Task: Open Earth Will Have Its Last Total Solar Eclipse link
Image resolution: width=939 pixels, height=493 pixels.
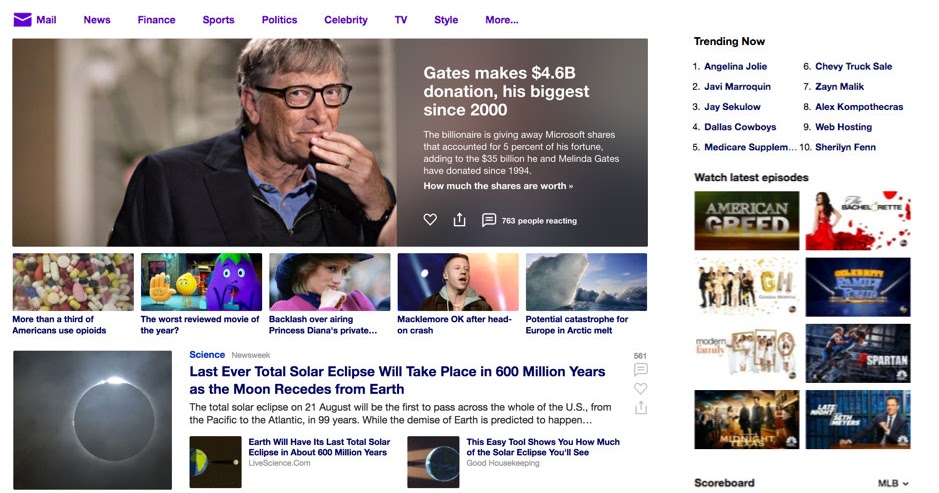Action: point(319,447)
